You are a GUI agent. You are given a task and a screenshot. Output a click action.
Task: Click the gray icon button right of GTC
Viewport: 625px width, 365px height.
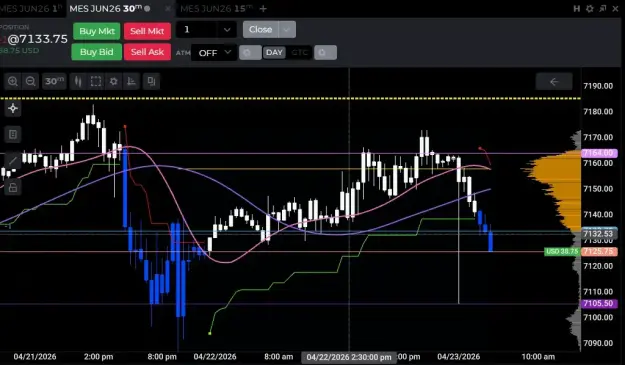click(325, 53)
